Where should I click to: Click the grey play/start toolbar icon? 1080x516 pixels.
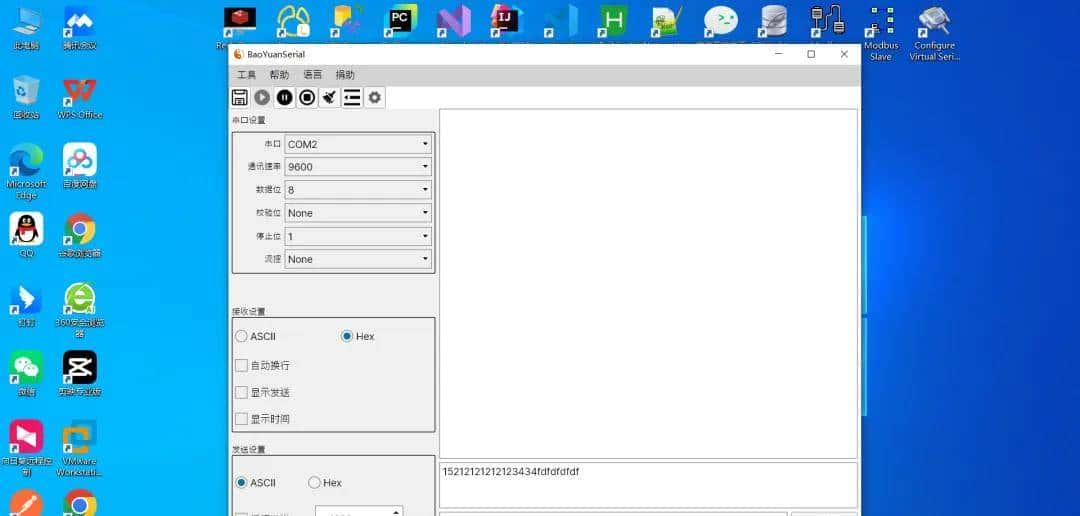262,98
